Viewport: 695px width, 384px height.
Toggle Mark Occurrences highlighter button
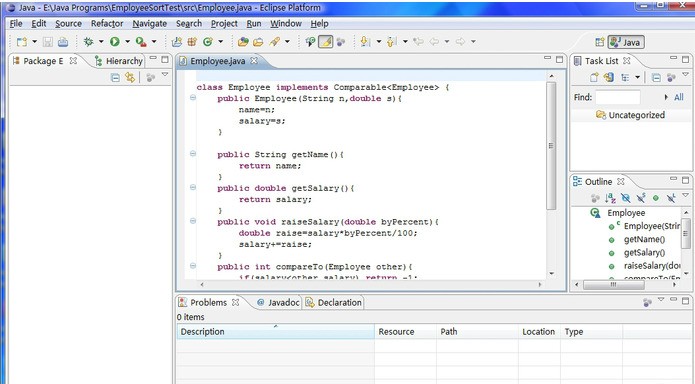(x=326, y=42)
